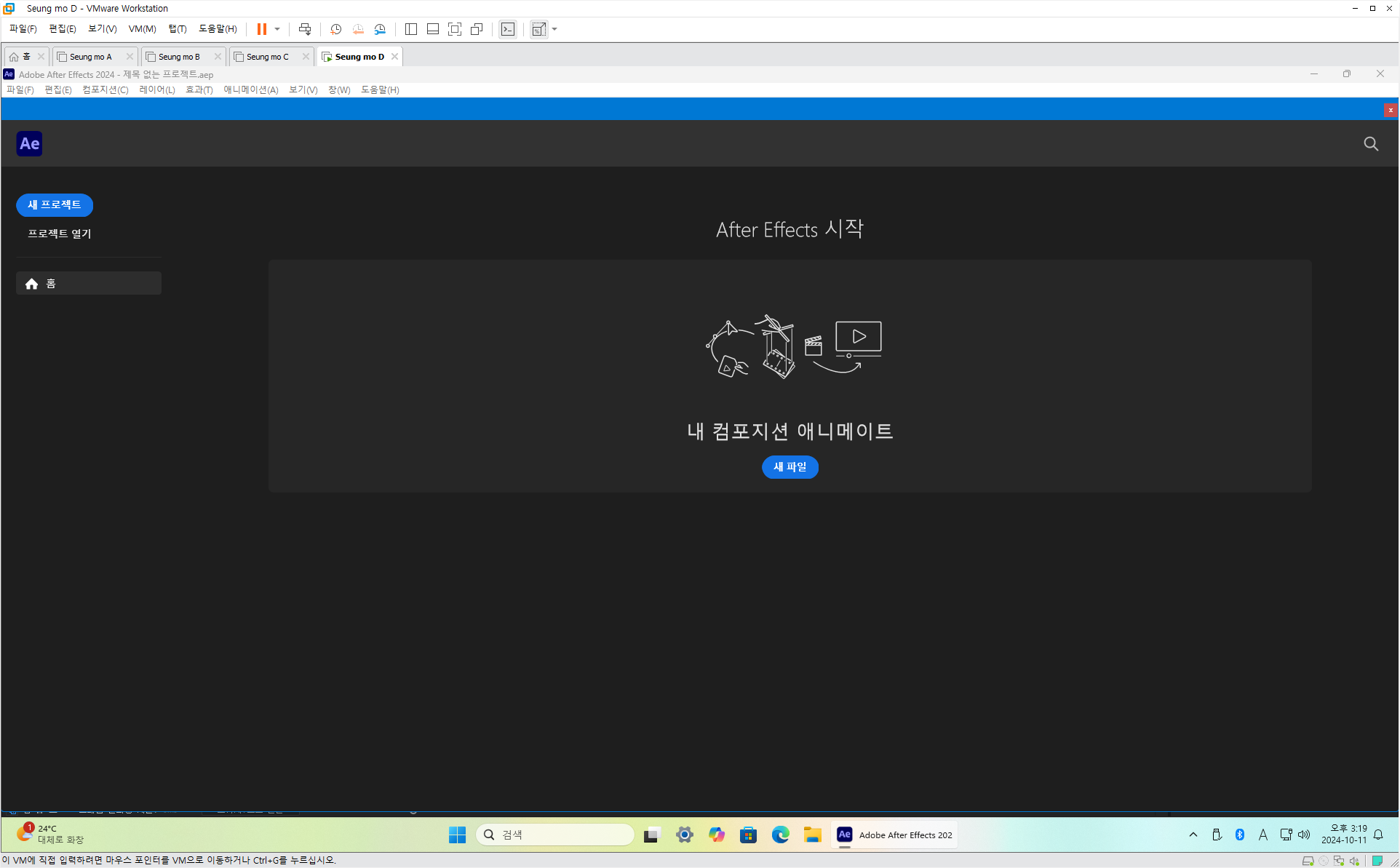Open After Effects 도움말(H) menu
This screenshot has width=1400, height=868.
coord(380,90)
